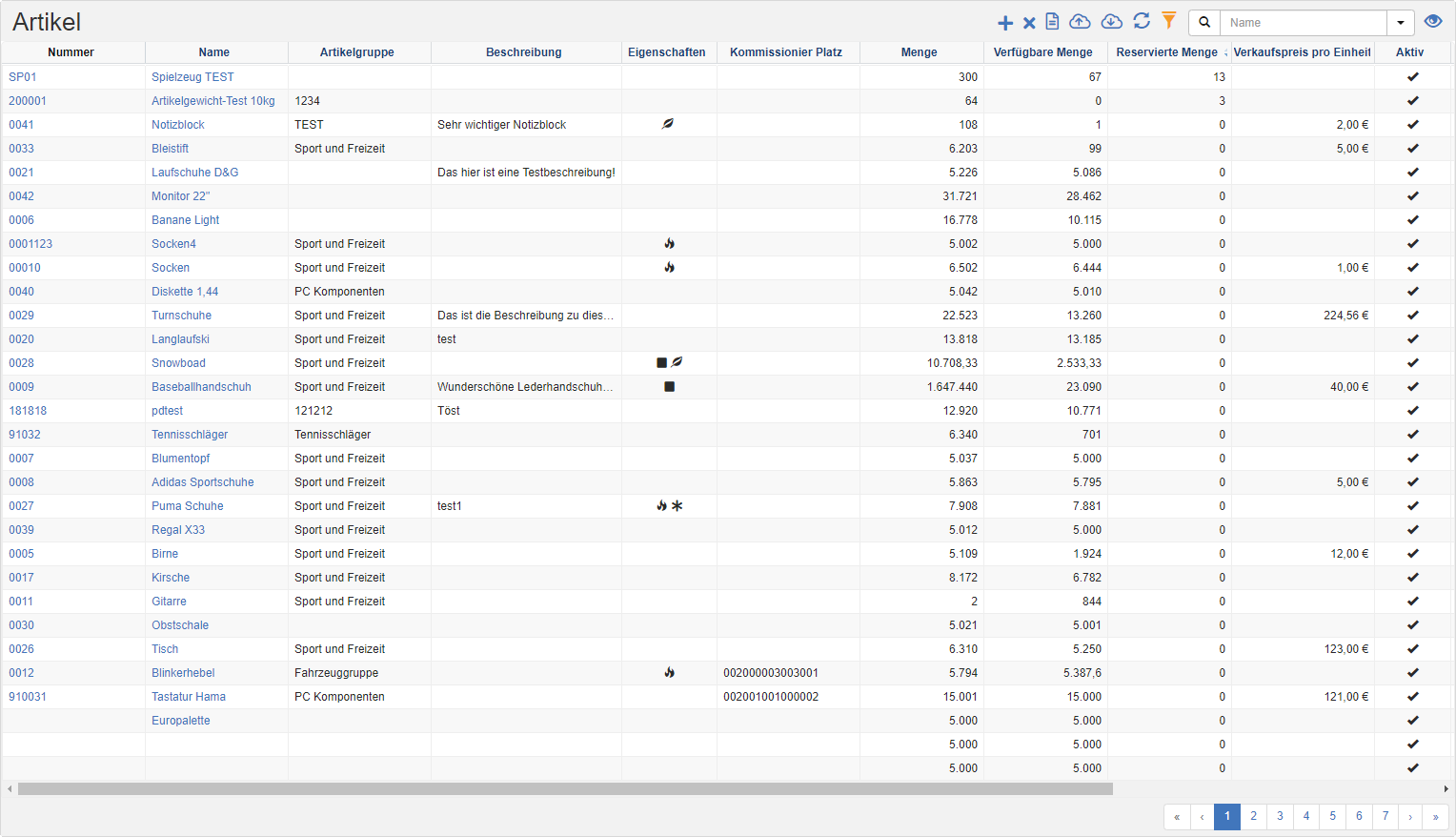
Task: Sort table by Nummer column header
Action: point(71,52)
